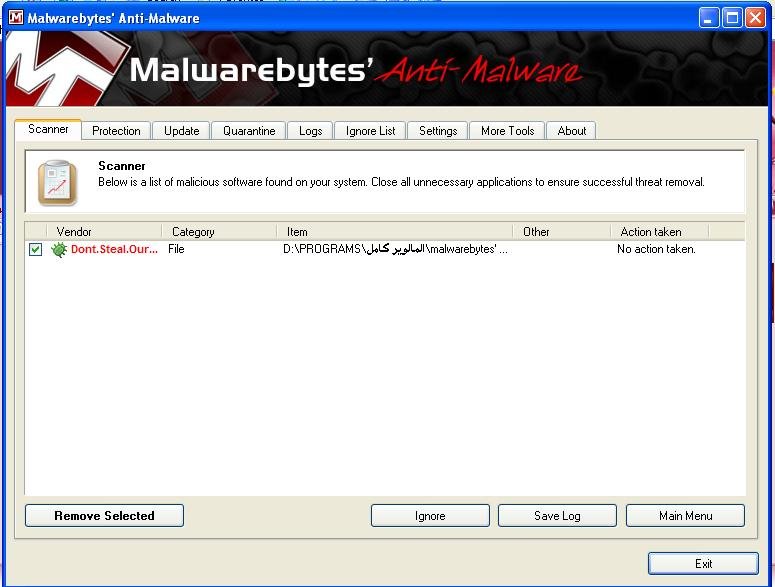Viewport: 775px width, 587px height.
Task: Maximize the Malwarebytes window
Action: point(732,18)
